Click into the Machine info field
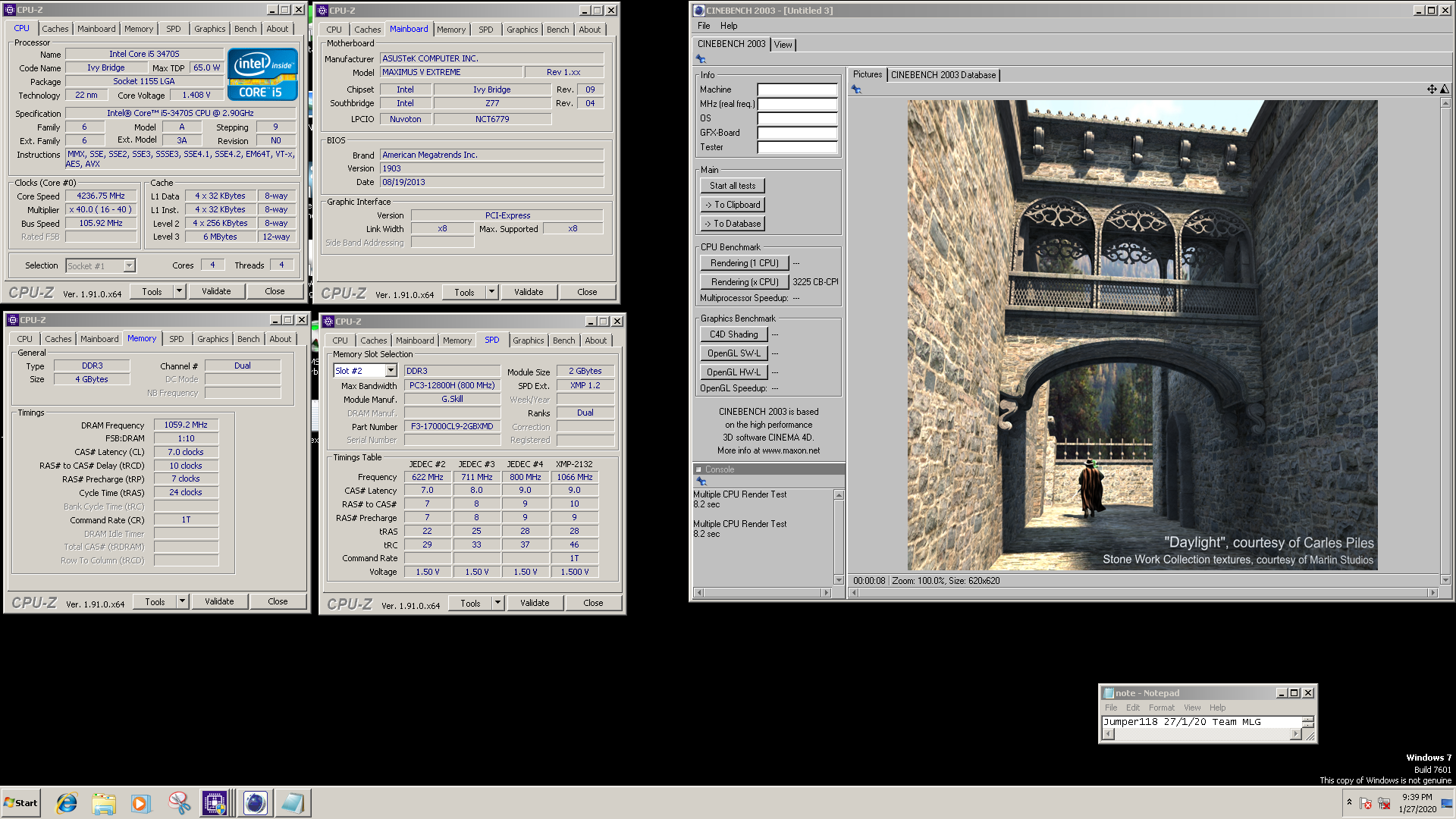This screenshot has width=1456, height=819. pos(798,89)
